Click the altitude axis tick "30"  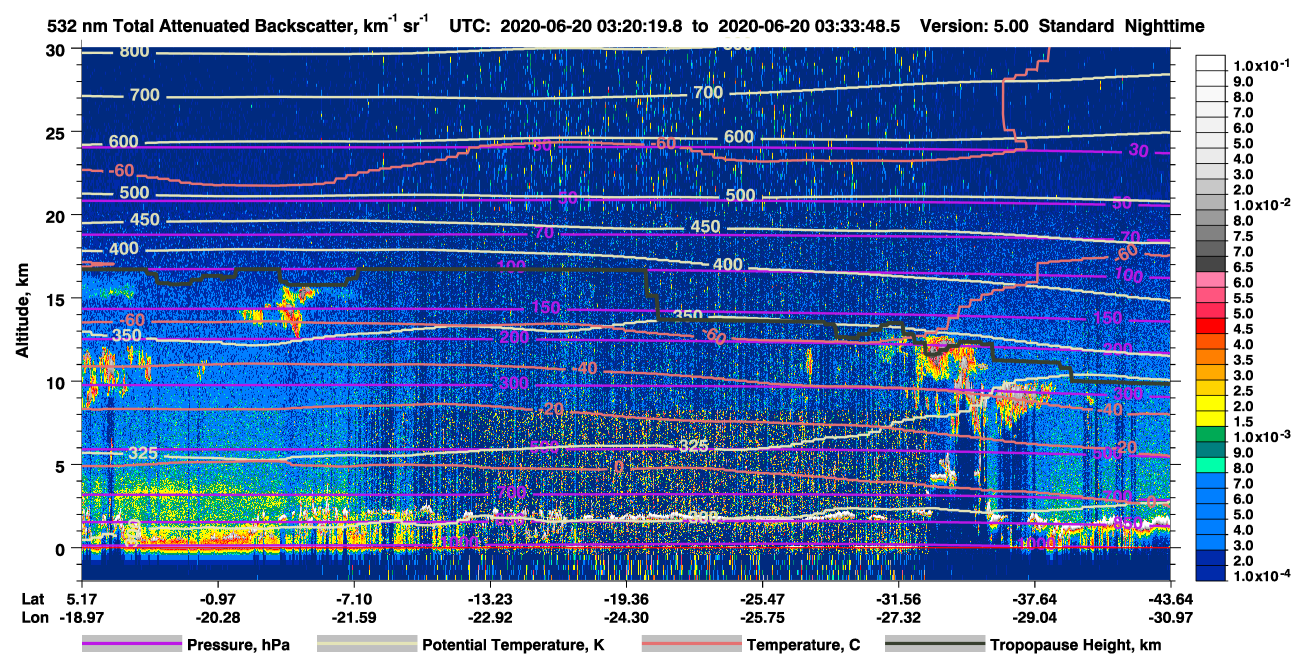(x=57, y=49)
